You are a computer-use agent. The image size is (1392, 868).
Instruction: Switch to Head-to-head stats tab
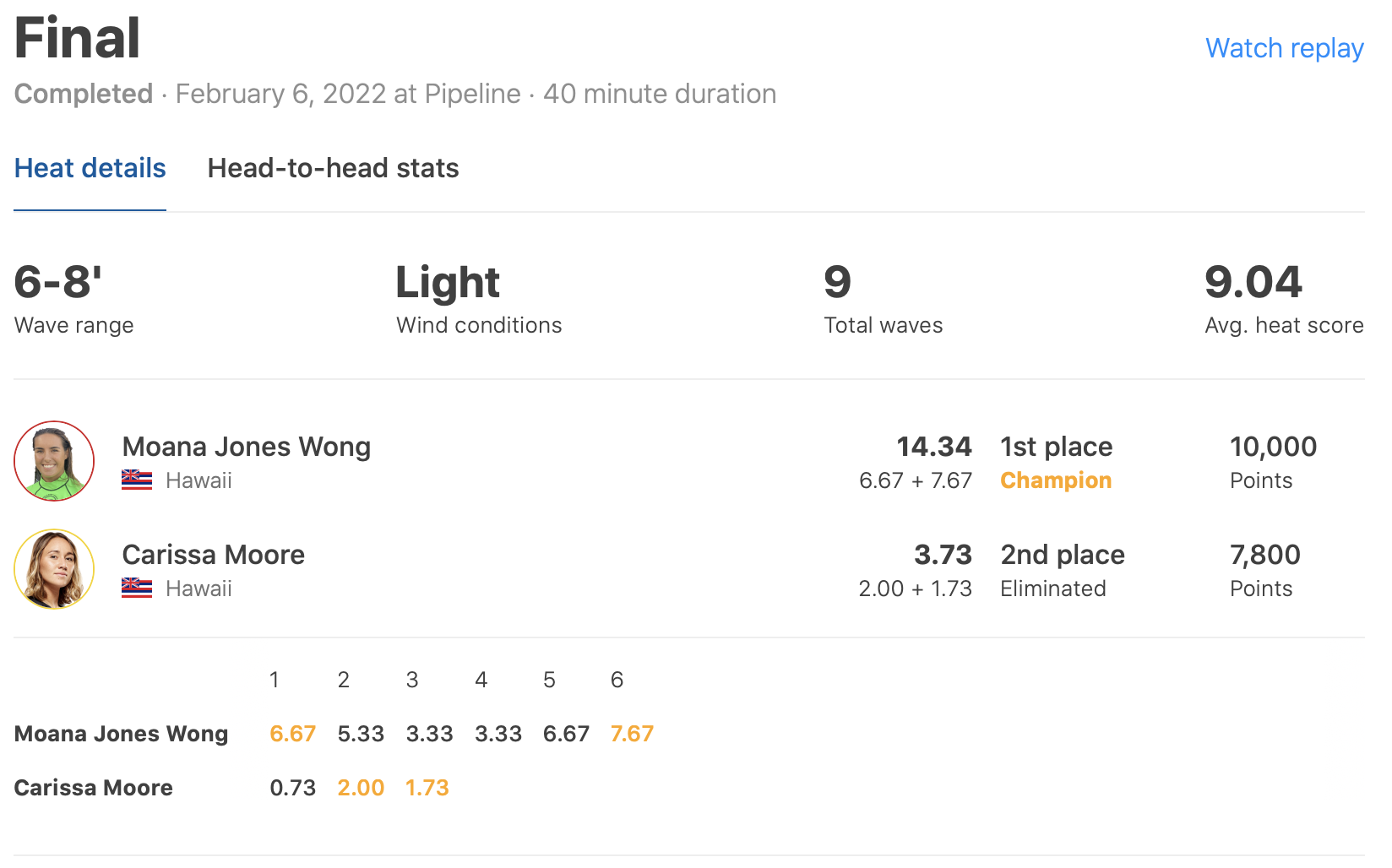pyautogui.click(x=333, y=168)
